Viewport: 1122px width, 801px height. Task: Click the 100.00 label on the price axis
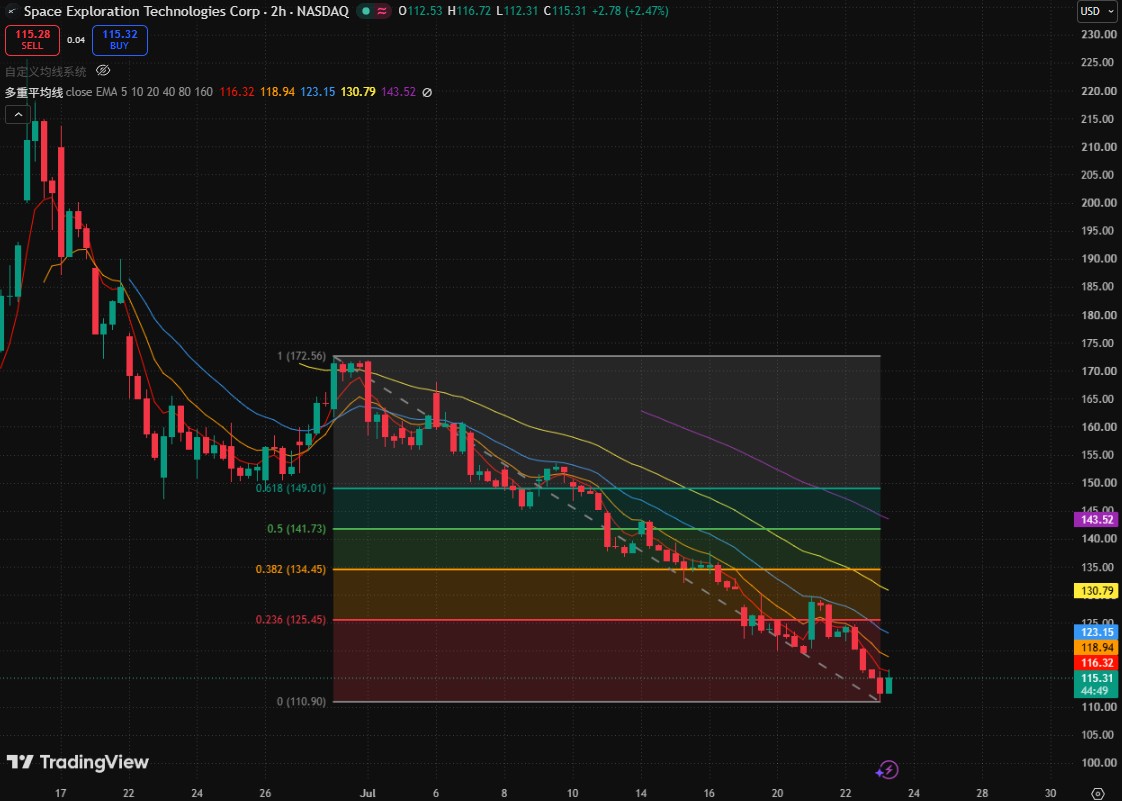pos(1099,763)
